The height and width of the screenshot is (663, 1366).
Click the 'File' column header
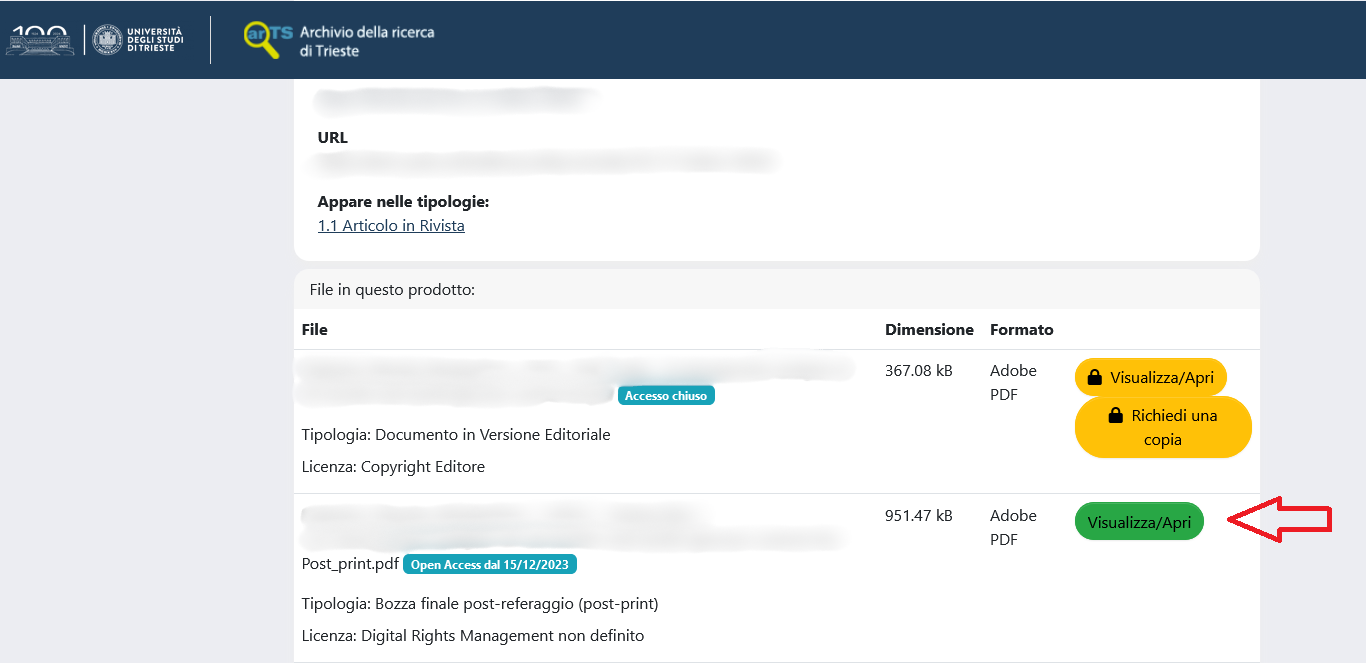click(x=314, y=330)
